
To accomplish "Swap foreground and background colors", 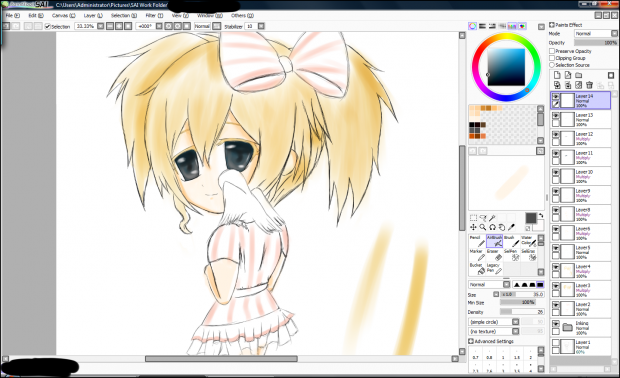I will pos(541,215).
